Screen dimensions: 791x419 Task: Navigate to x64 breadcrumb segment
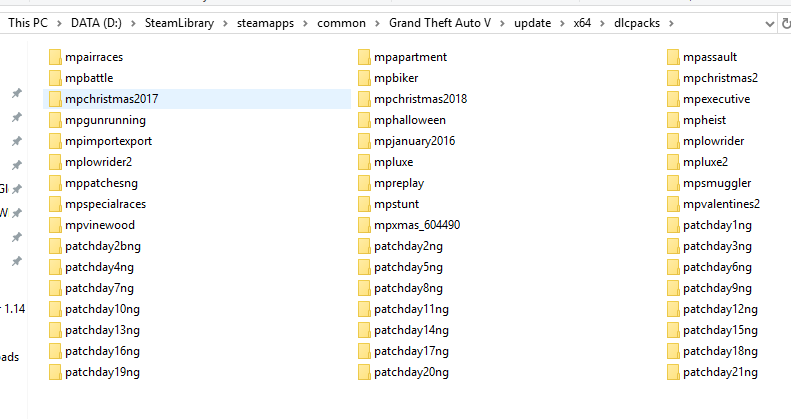pyautogui.click(x=582, y=23)
